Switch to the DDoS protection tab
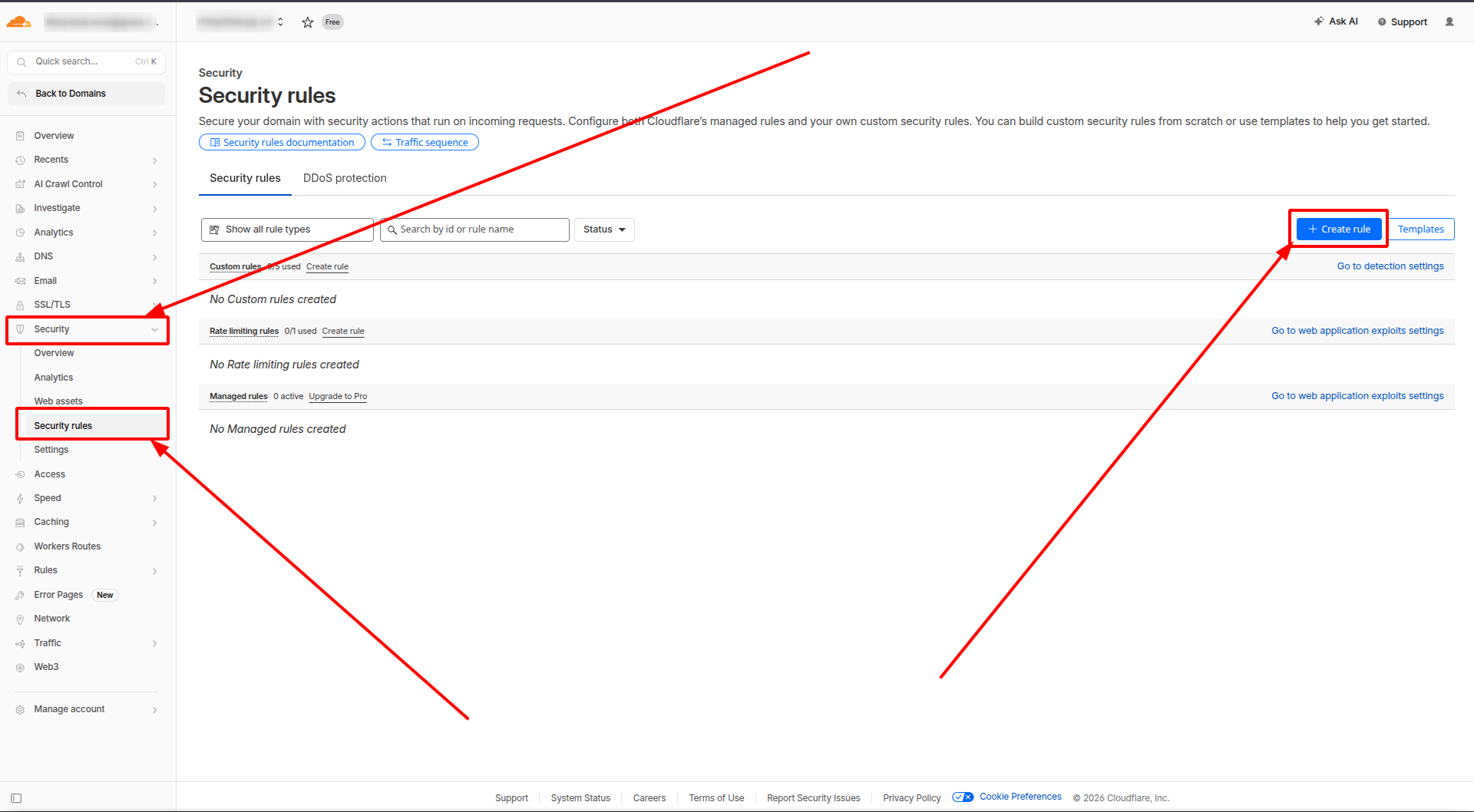 pyautogui.click(x=345, y=178)
